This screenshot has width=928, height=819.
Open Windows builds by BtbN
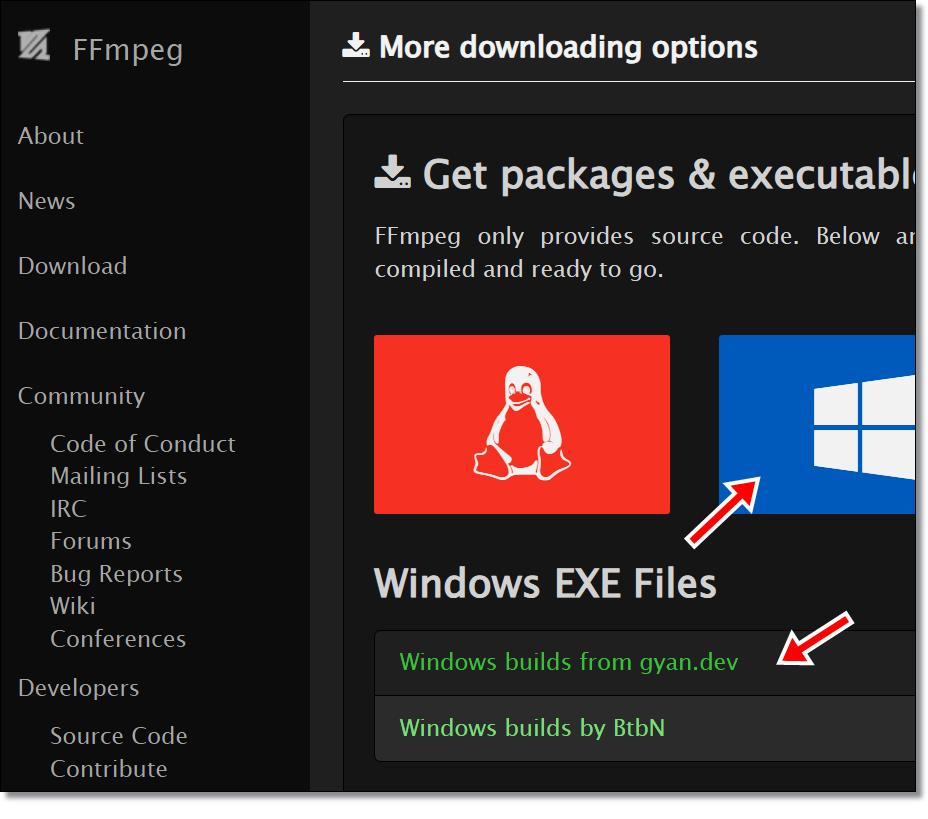pyautogui.click(x=533, y=728)
